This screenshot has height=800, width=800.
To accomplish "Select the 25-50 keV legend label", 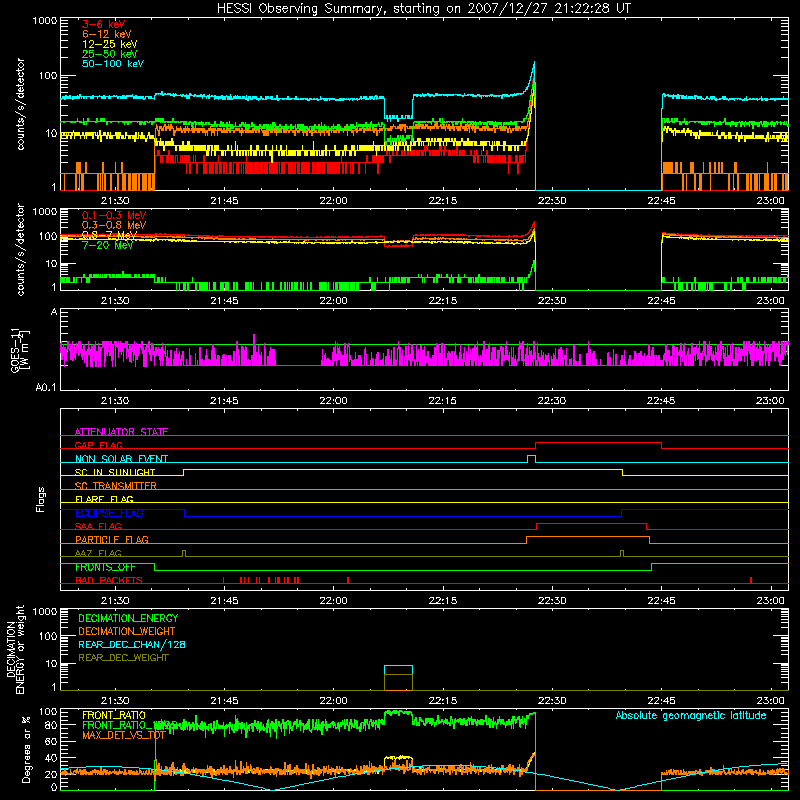I will pos(110,54).
